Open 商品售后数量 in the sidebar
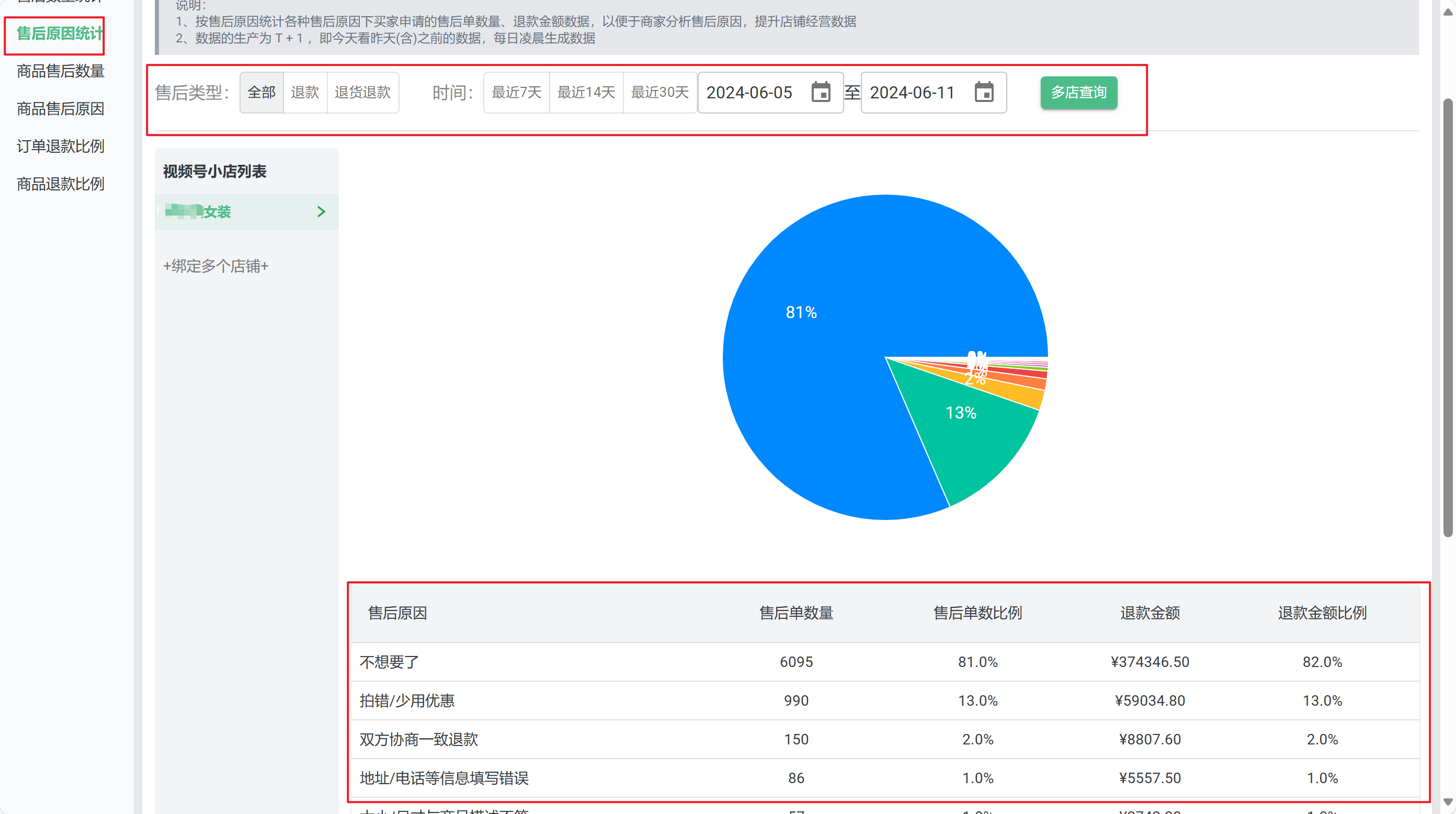 [x=61, y=71]
